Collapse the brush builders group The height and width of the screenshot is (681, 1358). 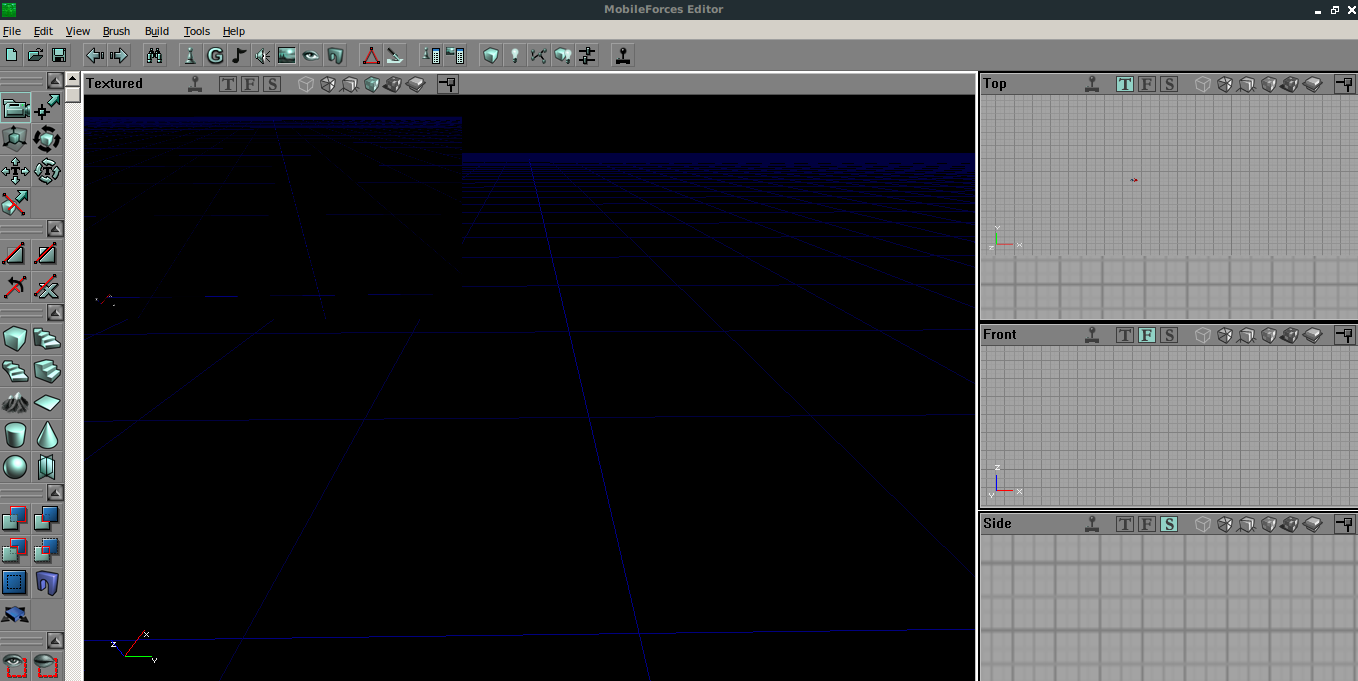[56, 313]
